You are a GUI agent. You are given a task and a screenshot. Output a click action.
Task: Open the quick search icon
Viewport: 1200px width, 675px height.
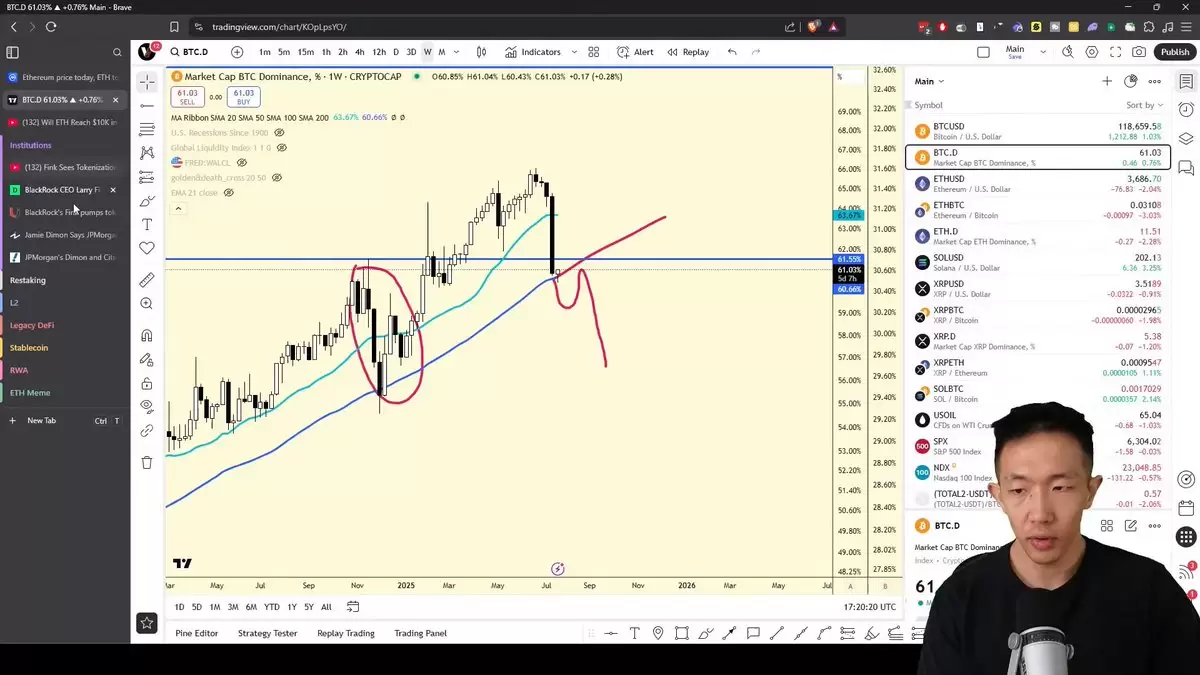tap(1068, 52)
